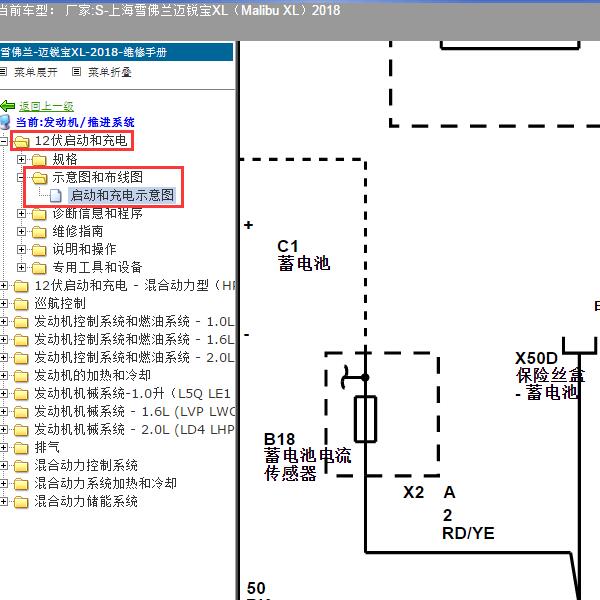Select the 排气 tree item
Screen dimensions: 600x600
click(x=47, y=447)
